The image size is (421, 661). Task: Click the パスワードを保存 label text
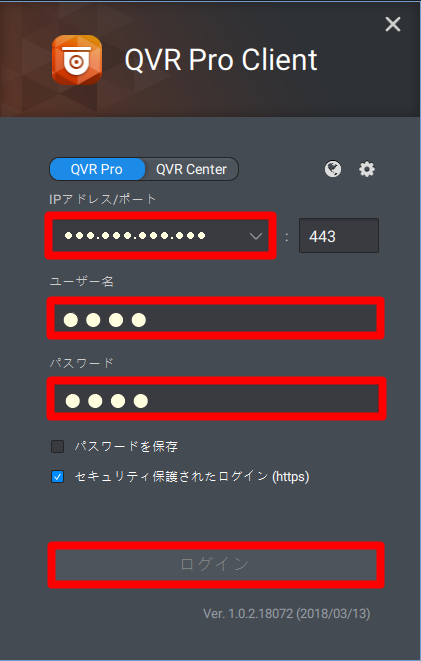click(126, 446)
